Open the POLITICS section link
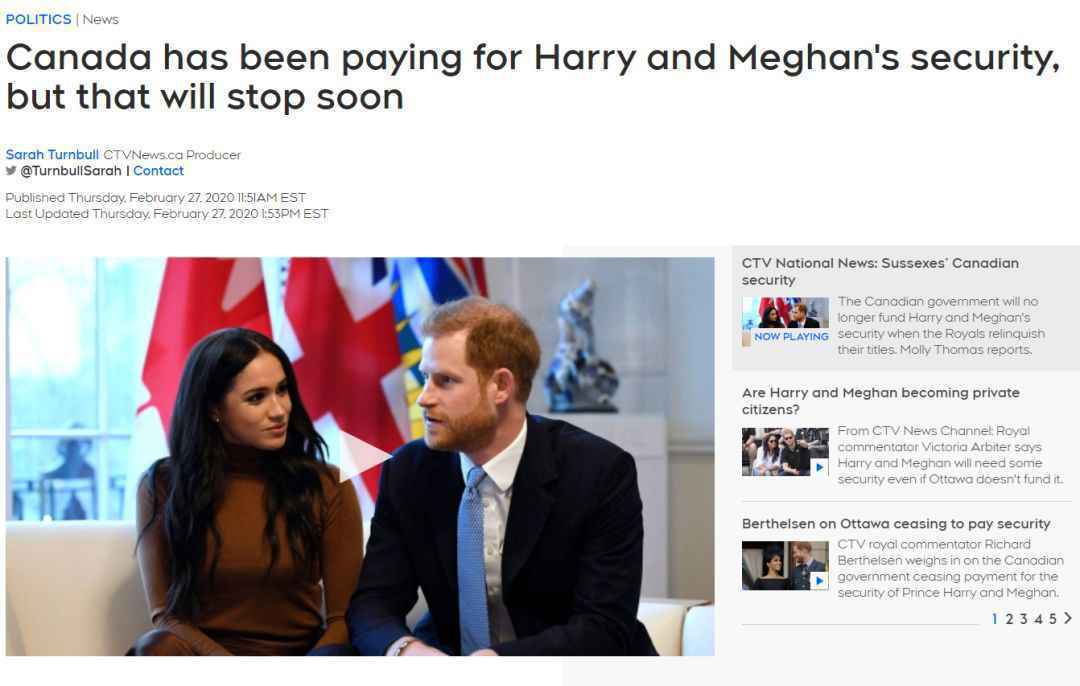Screen dimensions: 1080x686 click(x=39, y=19)
